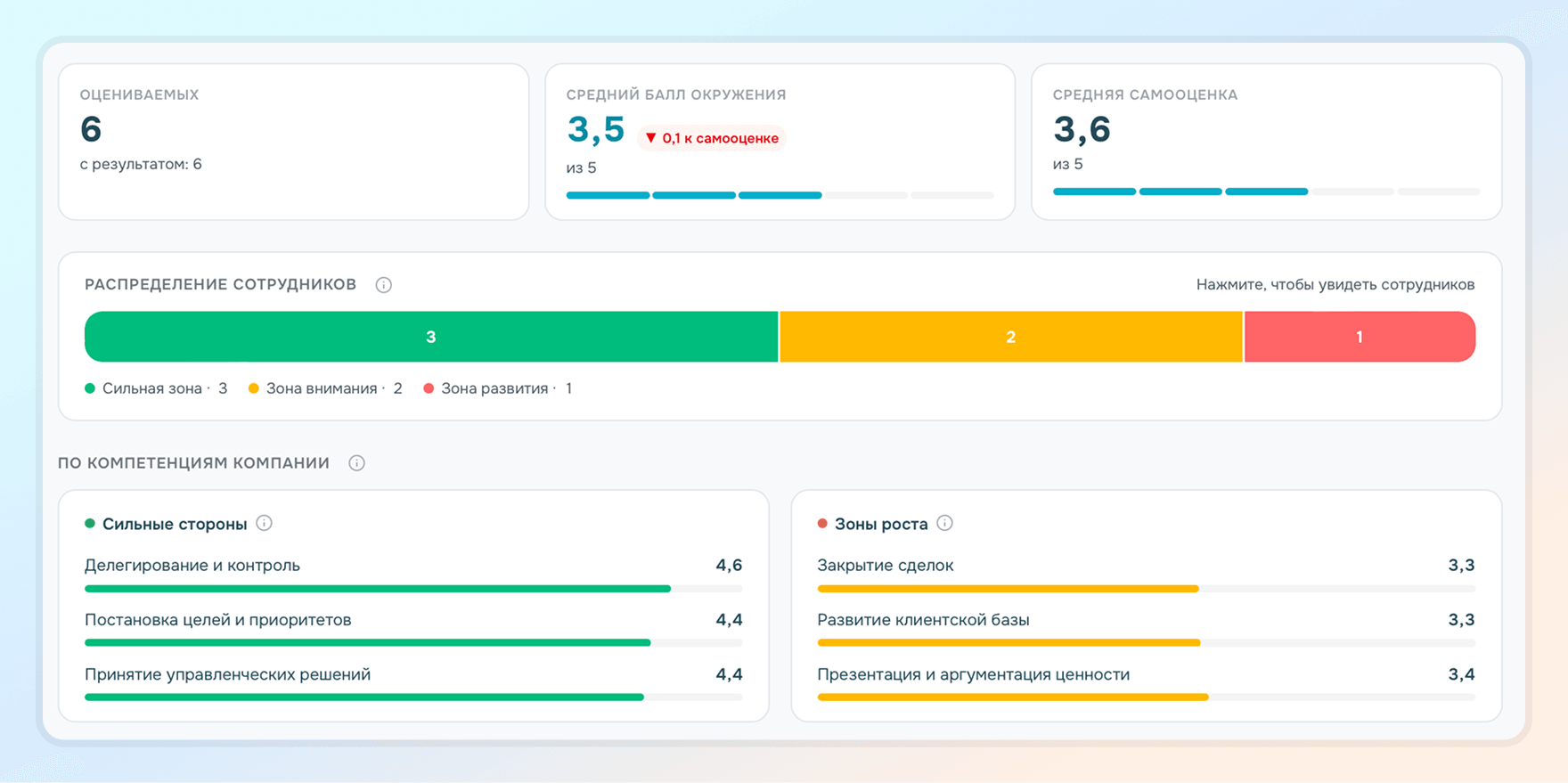
Task: Click the Постановка целей и приоритетов green bar
Action: [368, 643]
